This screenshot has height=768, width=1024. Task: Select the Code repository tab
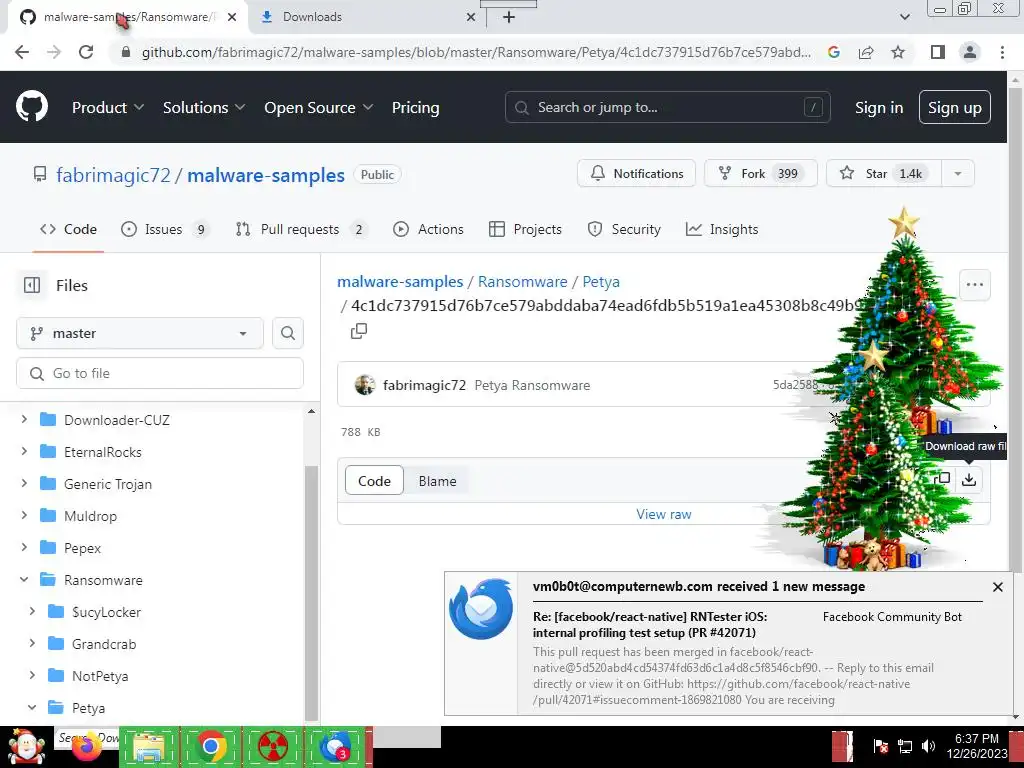coord(68,229)
